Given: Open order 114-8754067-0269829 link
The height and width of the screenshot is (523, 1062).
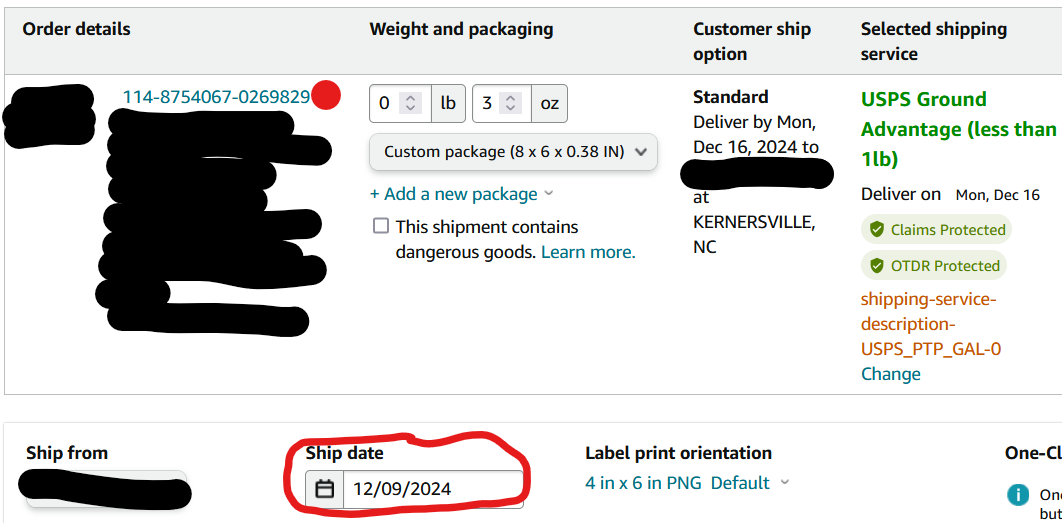Looking at the screenshot, I should (216, 98).
